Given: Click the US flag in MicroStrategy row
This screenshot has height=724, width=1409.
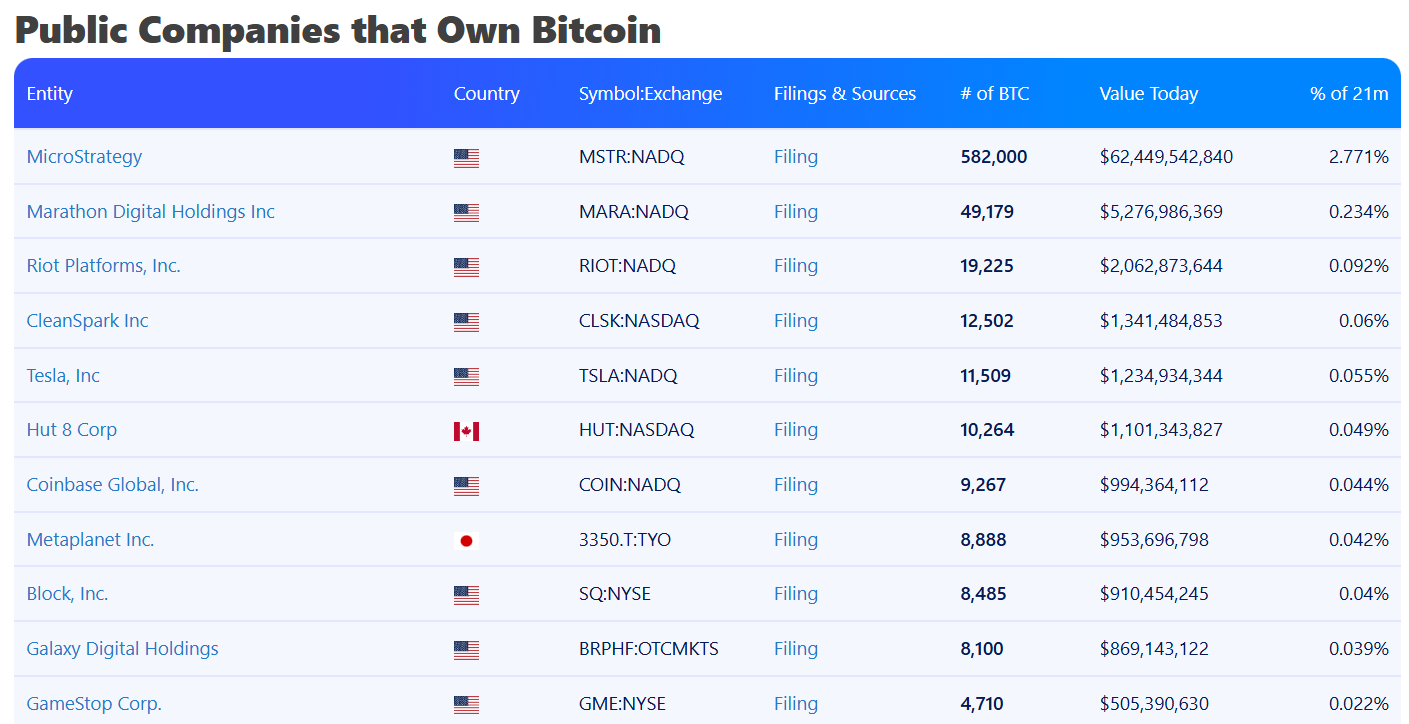Looking at the screenshot, I should tap(466, 158).
